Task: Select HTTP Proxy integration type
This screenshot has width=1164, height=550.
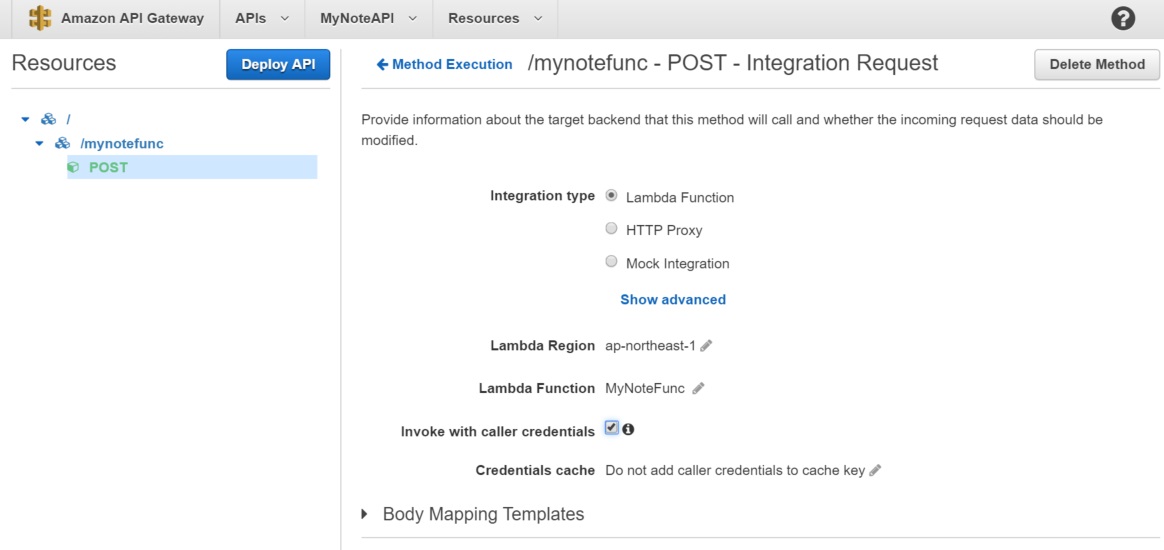Action: (x=612, y=229)
